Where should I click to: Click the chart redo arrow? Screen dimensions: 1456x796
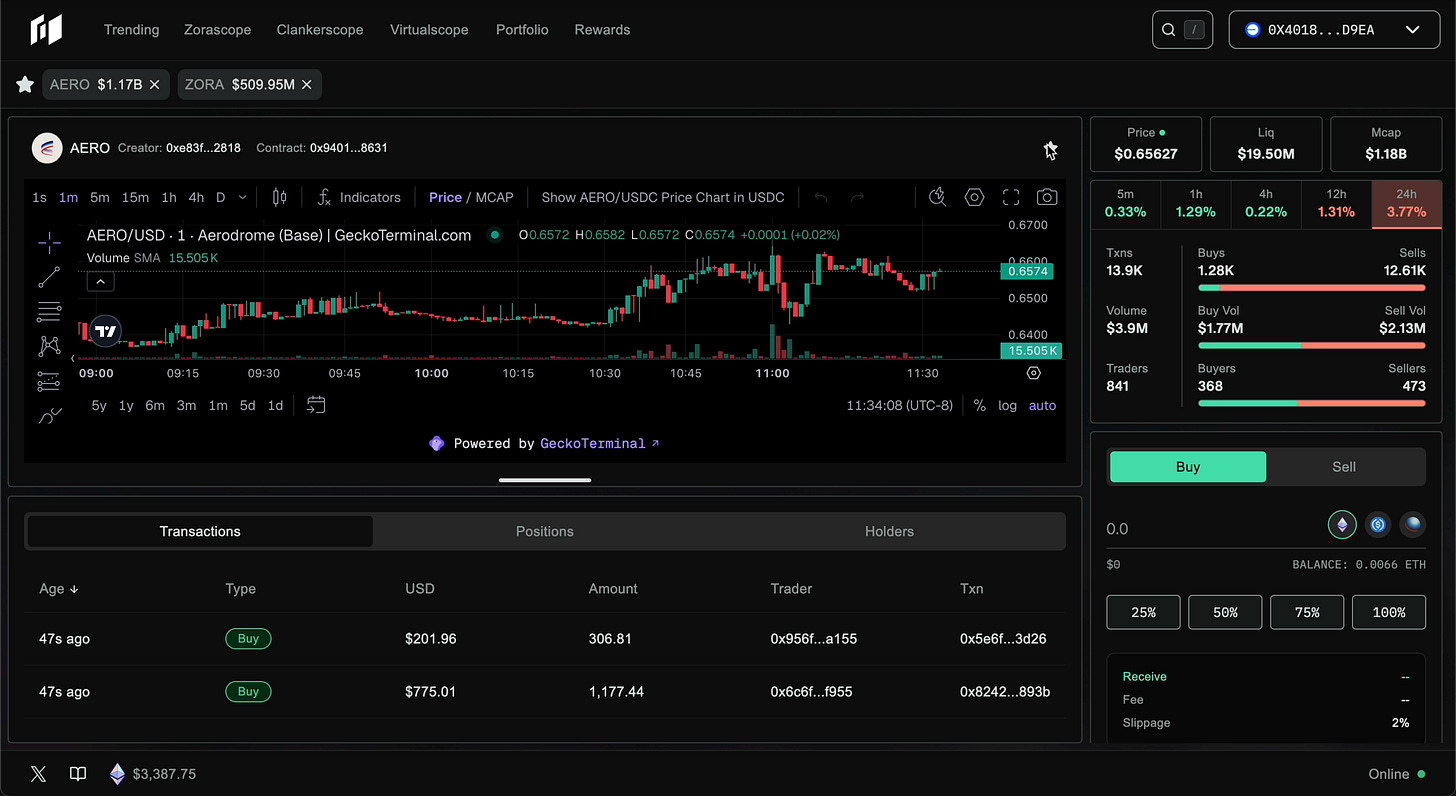coord(857,197)
